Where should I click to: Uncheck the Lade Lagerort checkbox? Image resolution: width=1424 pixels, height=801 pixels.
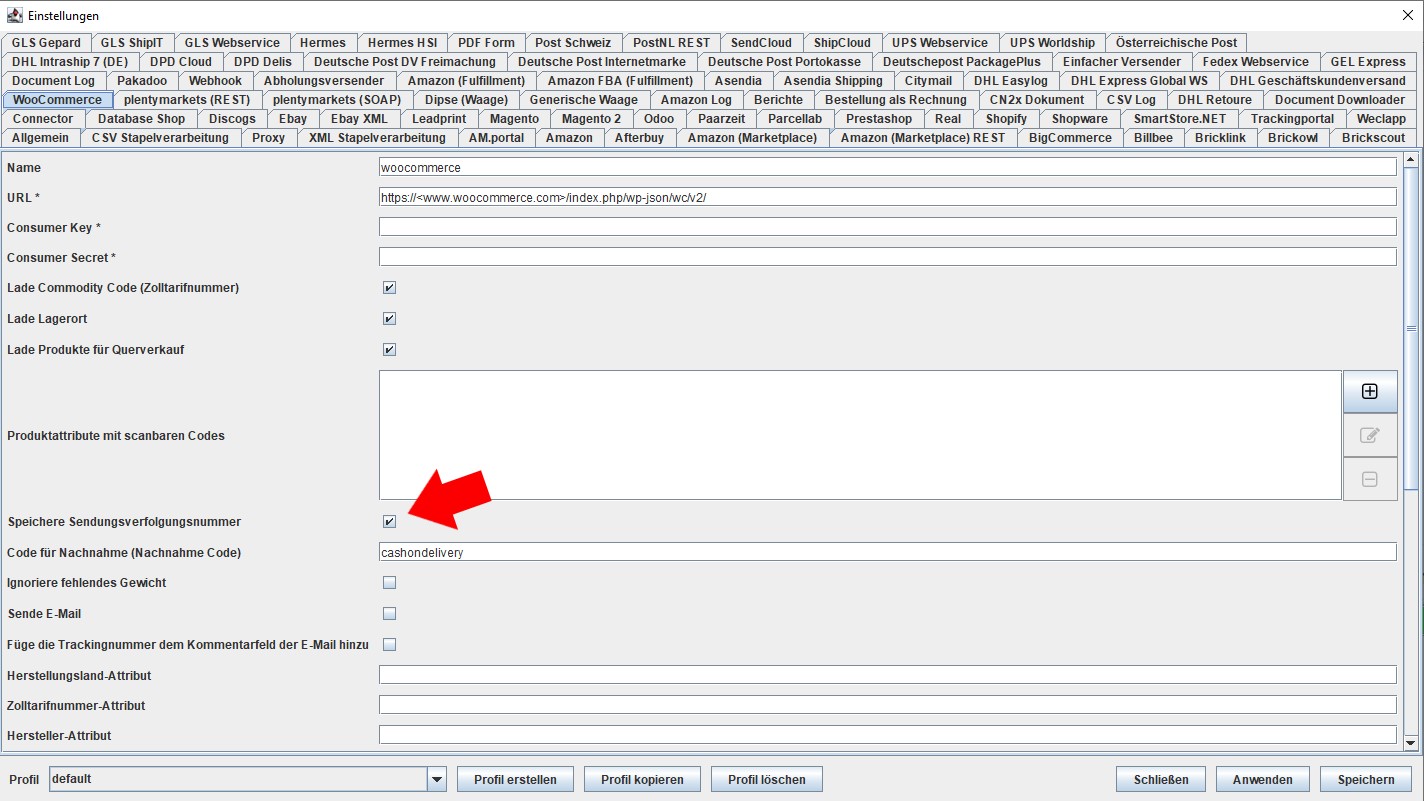point(390,319)
